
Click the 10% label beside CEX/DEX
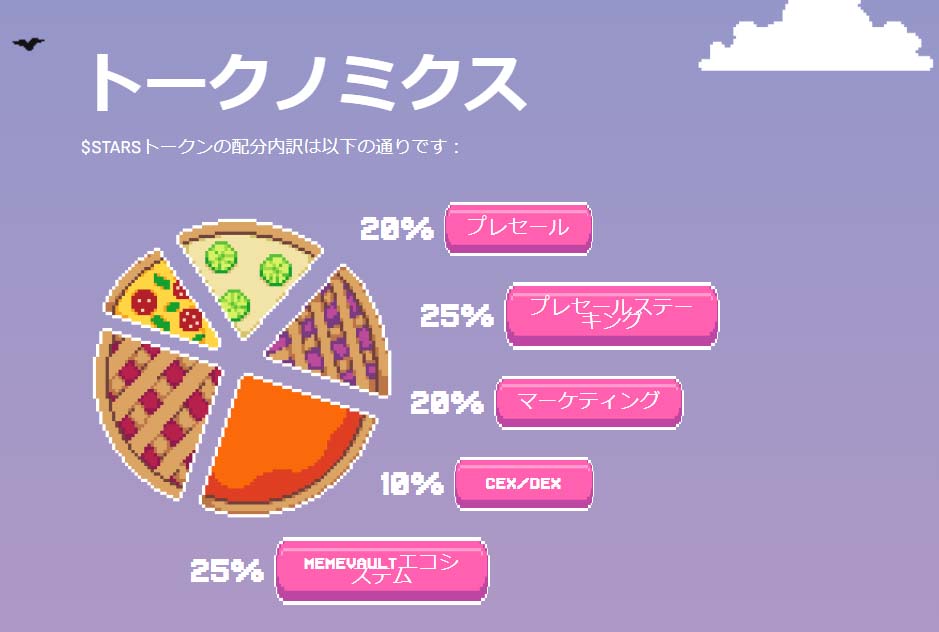coord(412,483)
